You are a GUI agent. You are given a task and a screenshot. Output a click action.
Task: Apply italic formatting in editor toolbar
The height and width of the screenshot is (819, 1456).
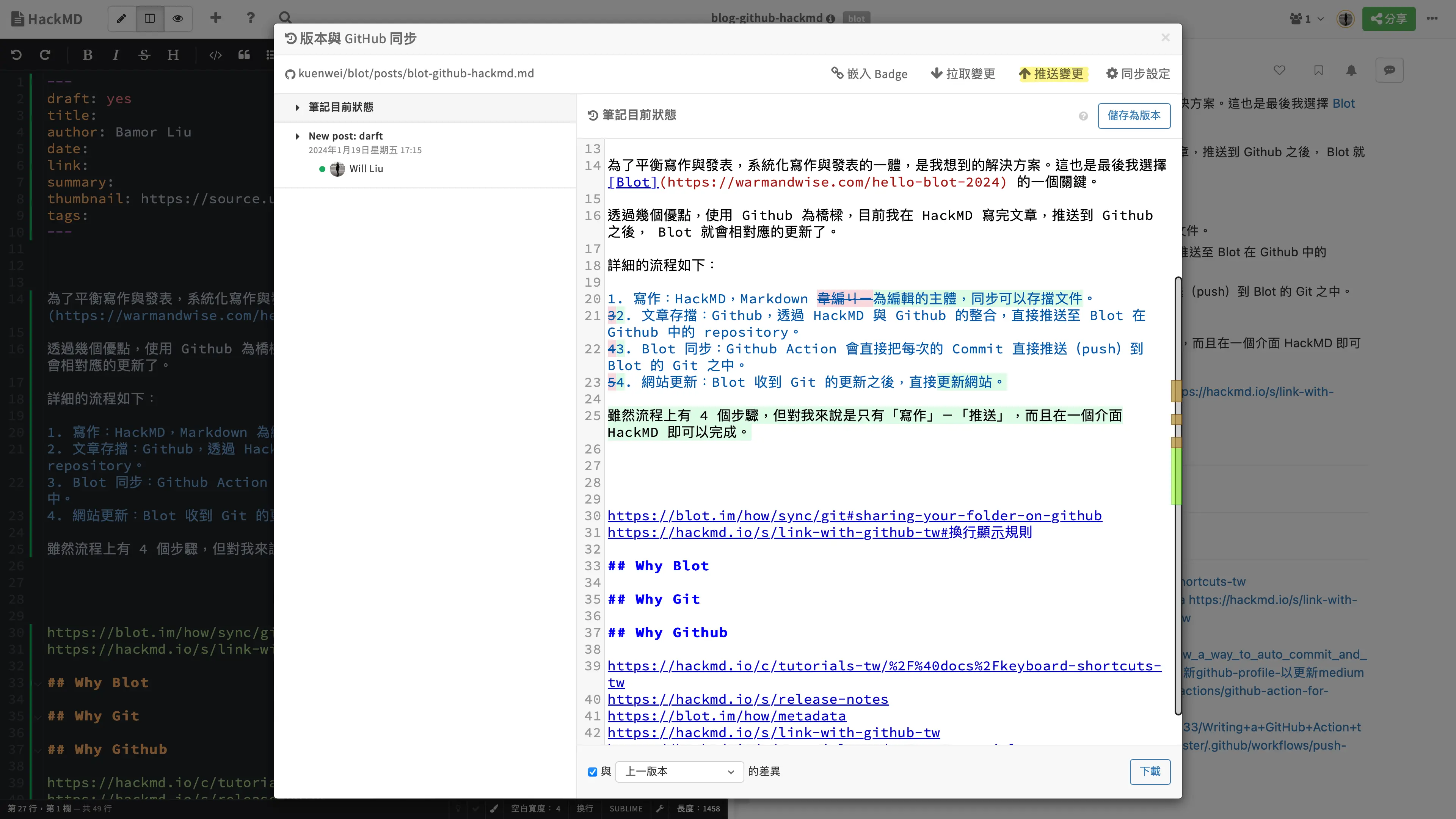click(116, 55)
